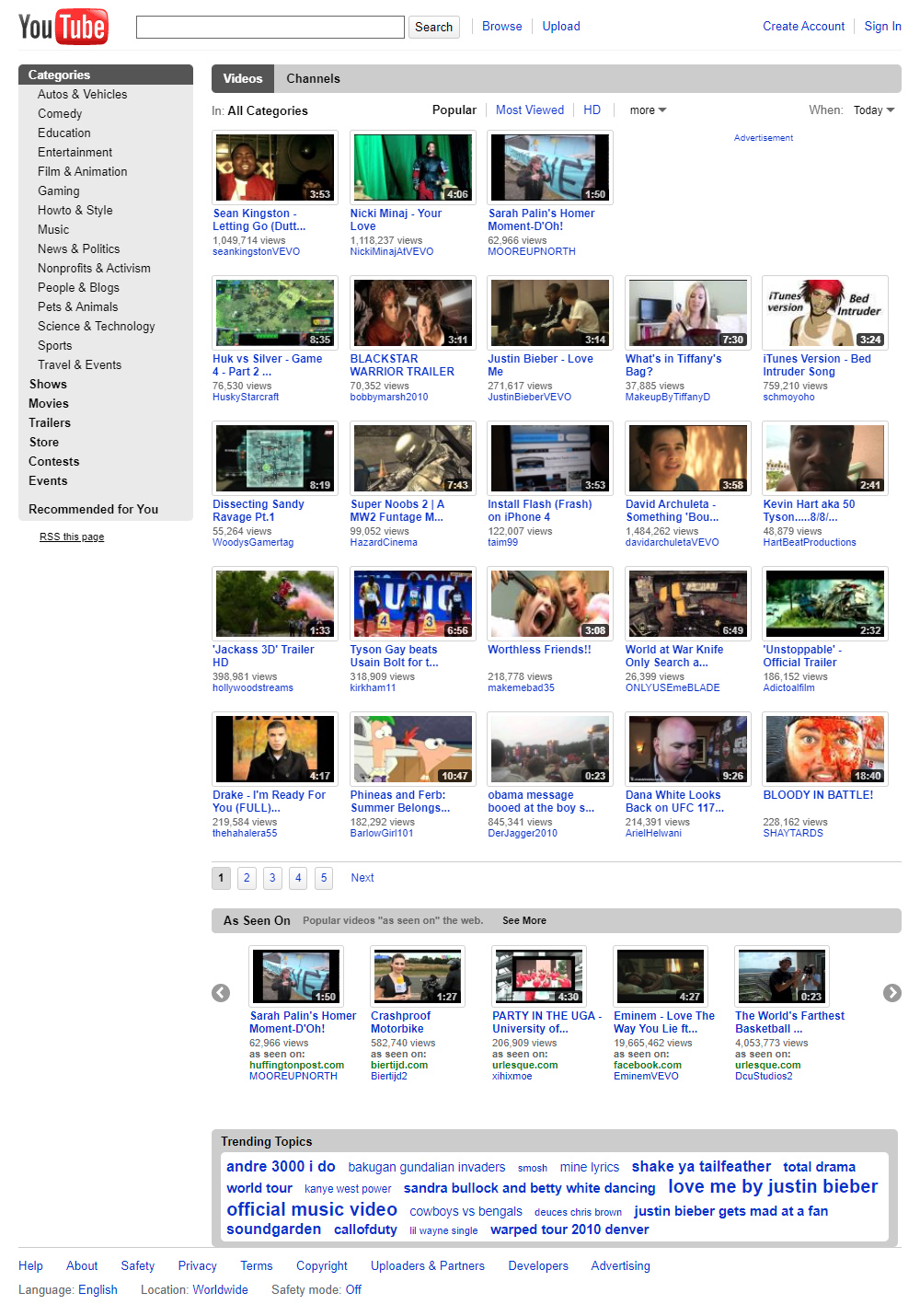Click See More in As Seen On
The image size is (920, 1316).
(524, 921)
